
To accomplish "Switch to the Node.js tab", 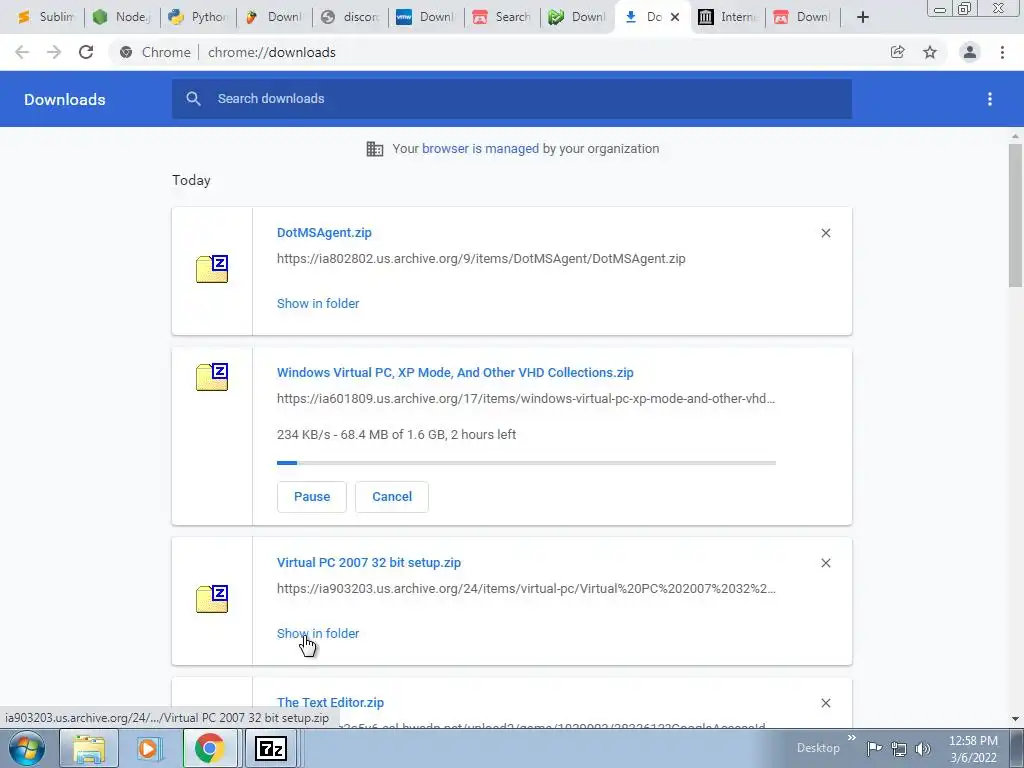I will (122, 17).
